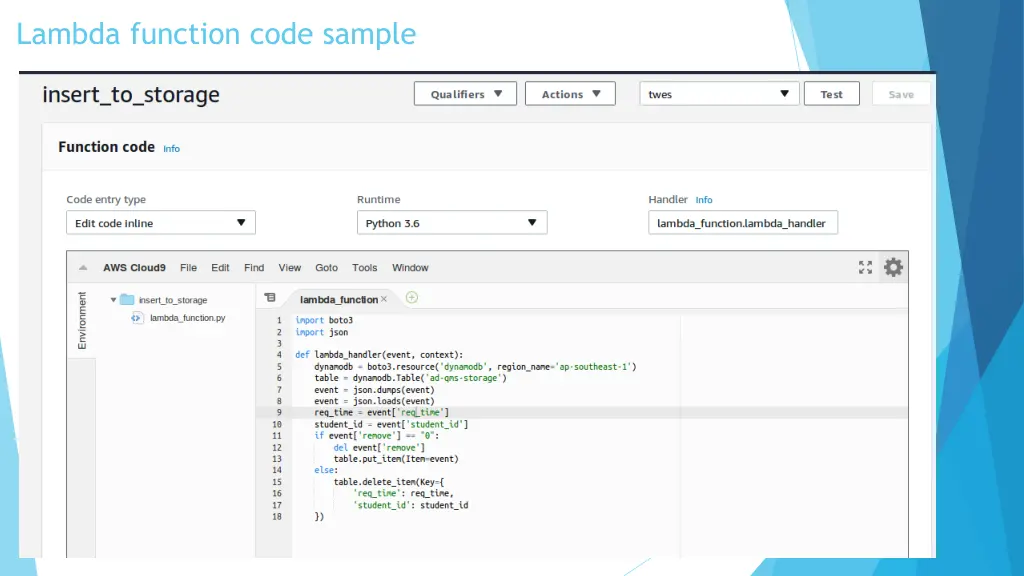The width and height of the screenshot is (1024, 576).
Task: Toggle fullscreen for the code editor
Action: [865, 267]
